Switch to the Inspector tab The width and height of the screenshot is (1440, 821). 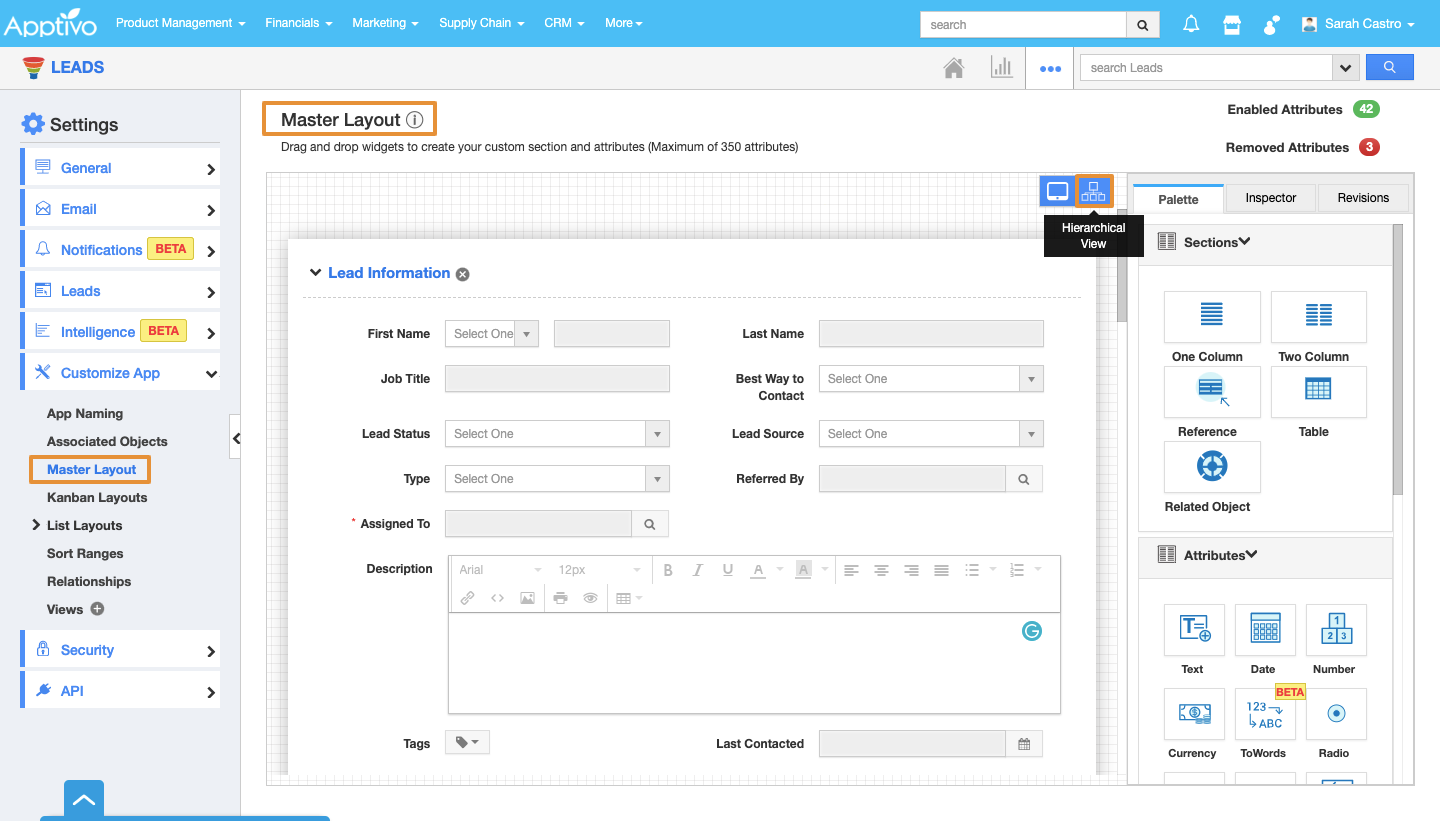[1270, 198]
